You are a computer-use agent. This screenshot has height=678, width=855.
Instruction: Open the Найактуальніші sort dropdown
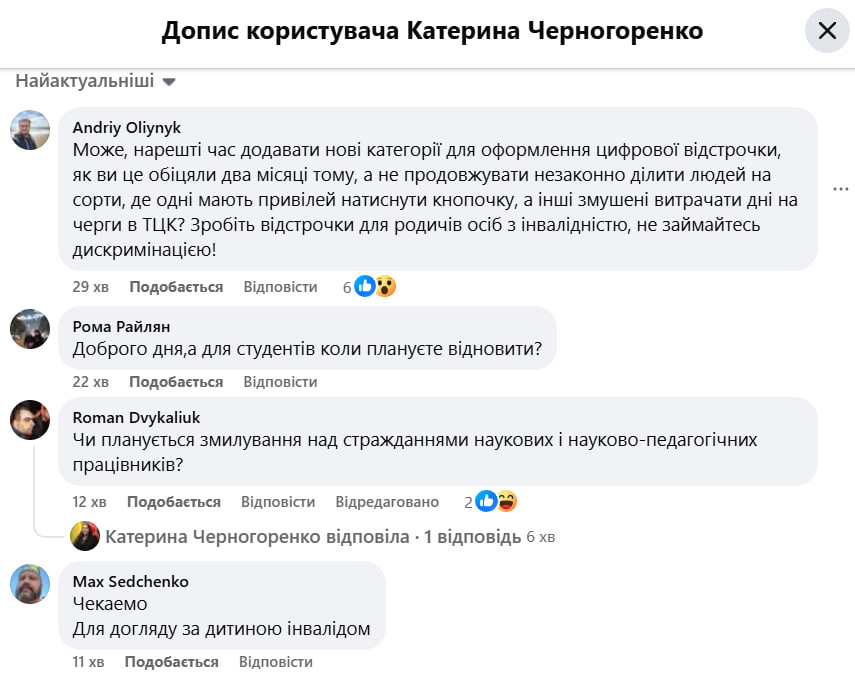95,81
